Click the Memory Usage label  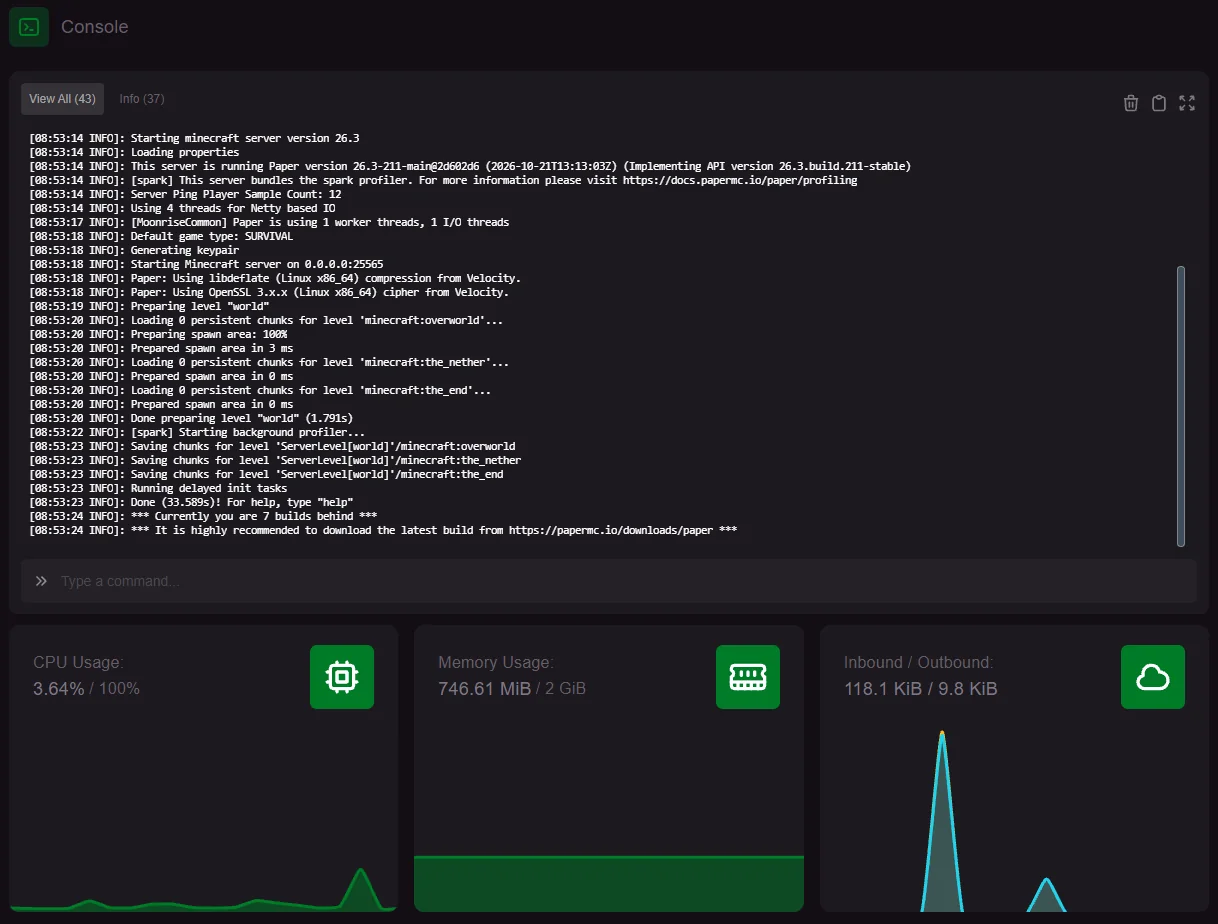[x=496, y=662]
